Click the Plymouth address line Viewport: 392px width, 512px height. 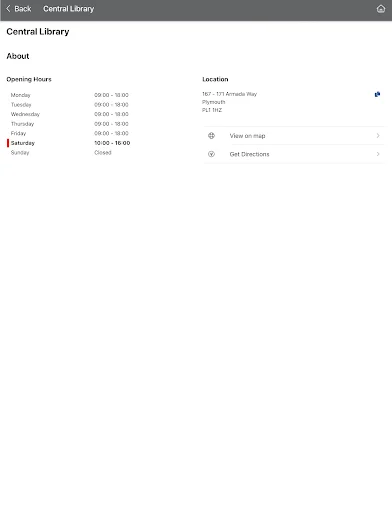point(213,102)
